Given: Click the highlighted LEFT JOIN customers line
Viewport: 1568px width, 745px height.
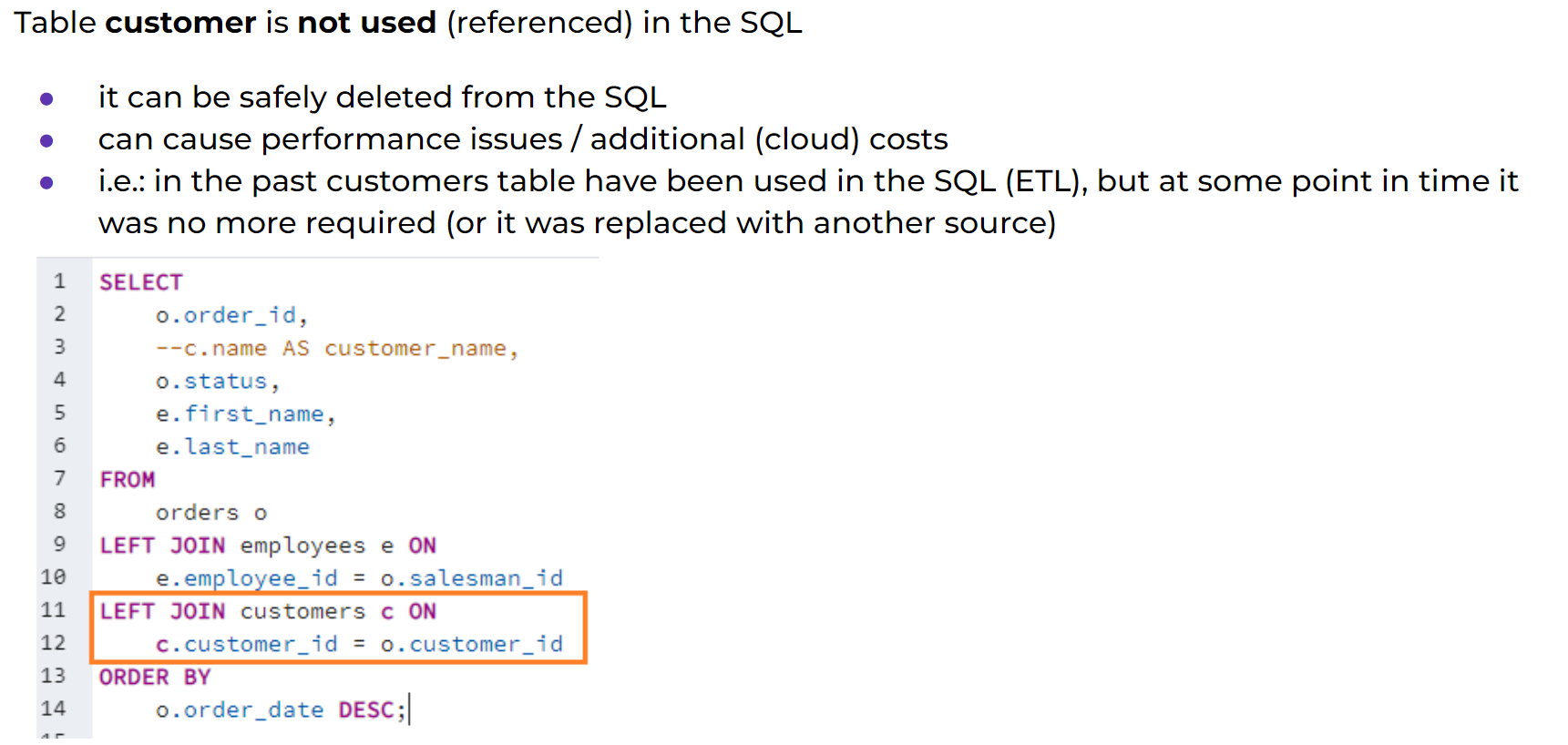Looking at the screenshot, I should (x=268, y=611).
